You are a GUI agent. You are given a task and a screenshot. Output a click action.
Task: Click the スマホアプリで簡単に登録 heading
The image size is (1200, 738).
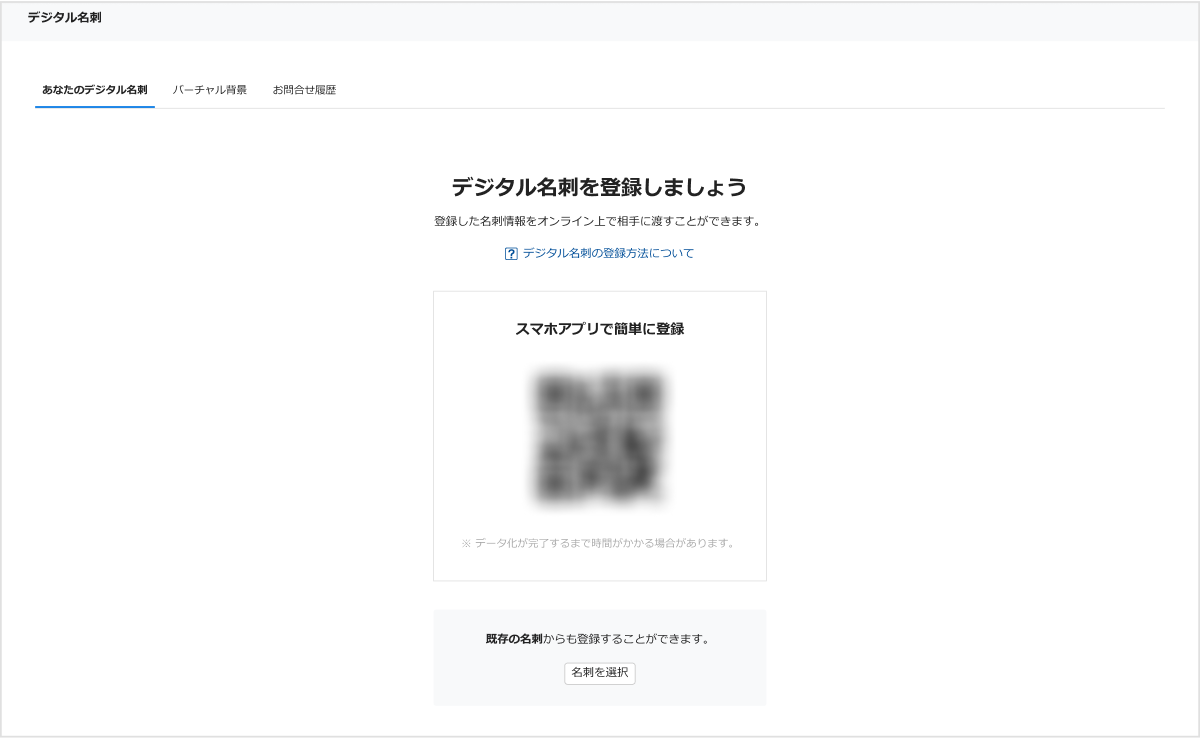point(600,328)
